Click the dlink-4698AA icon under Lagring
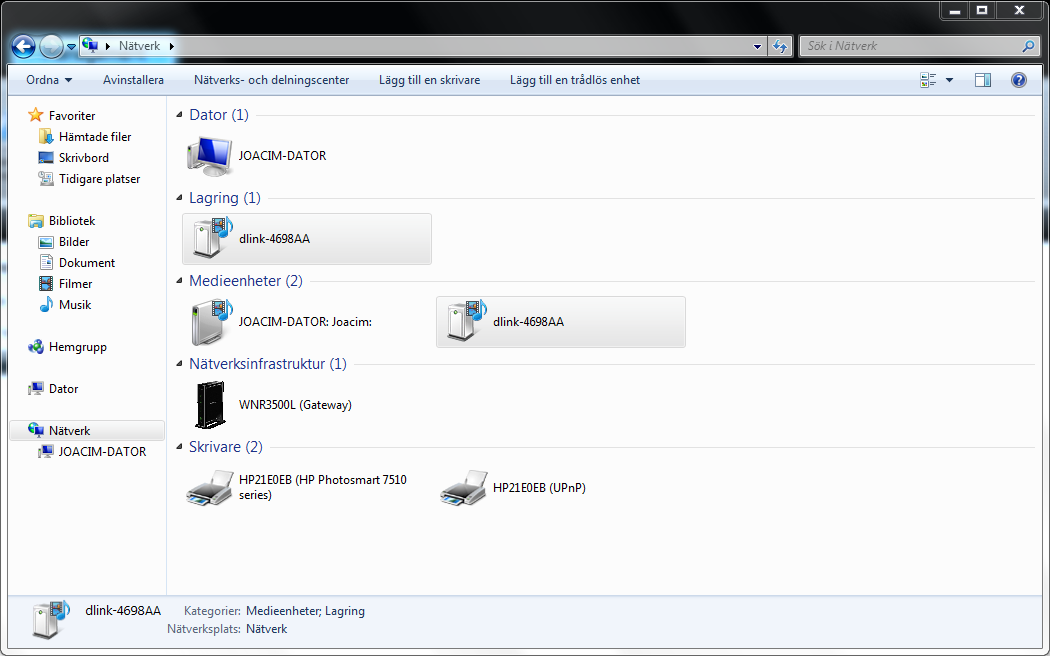Screen dimensions: 1050x656 pyautogui.click(x=212, y=238)
